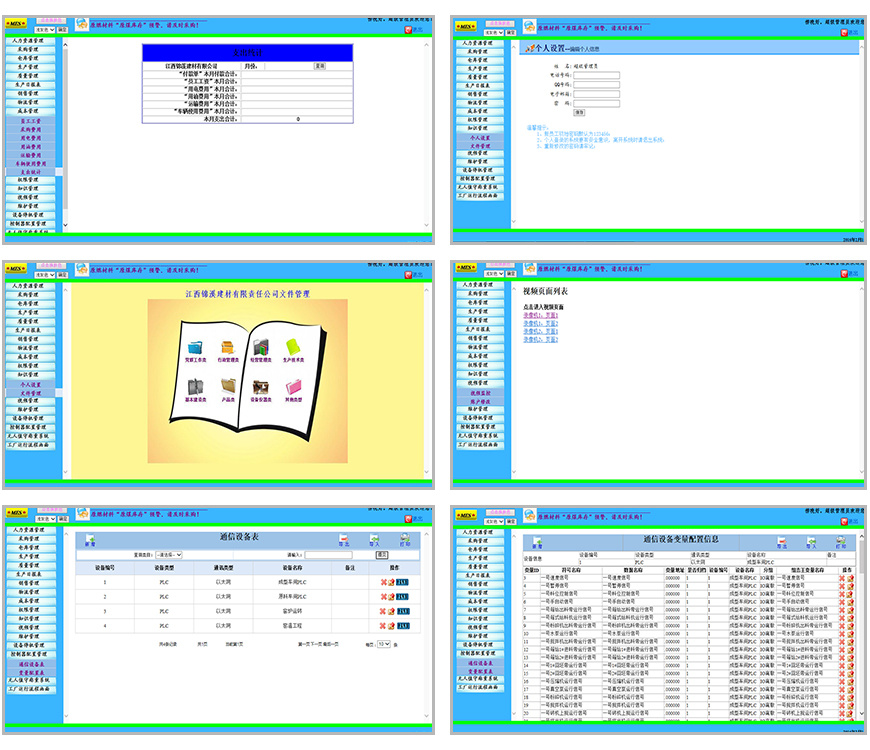Viewport: 870px width, 750px height.
Task: Open per-page count dropdown under 通信设备表
Action: 384,644
